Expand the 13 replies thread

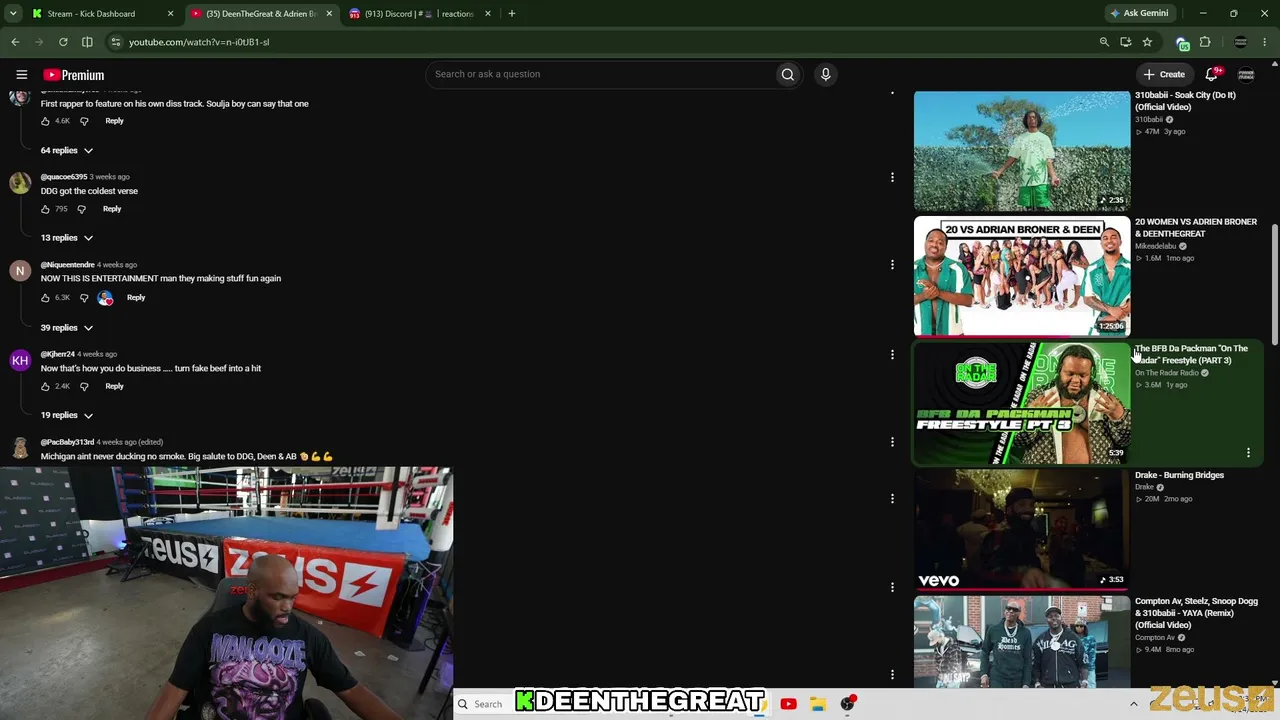[x=67, y=238]
